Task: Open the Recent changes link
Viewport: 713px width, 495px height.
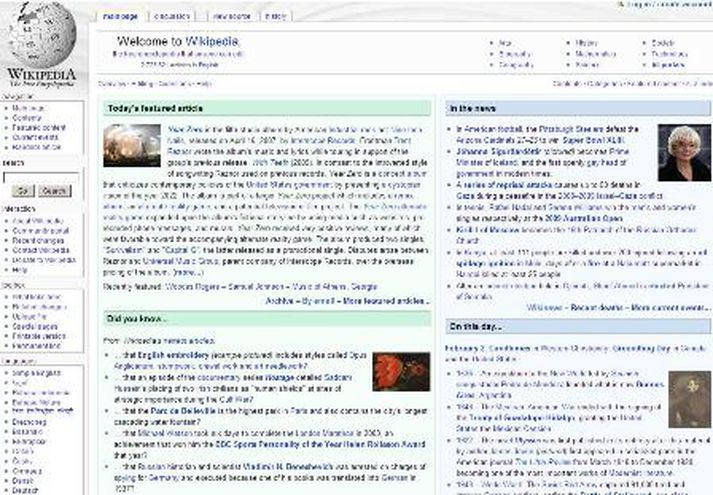Action: 38,240
